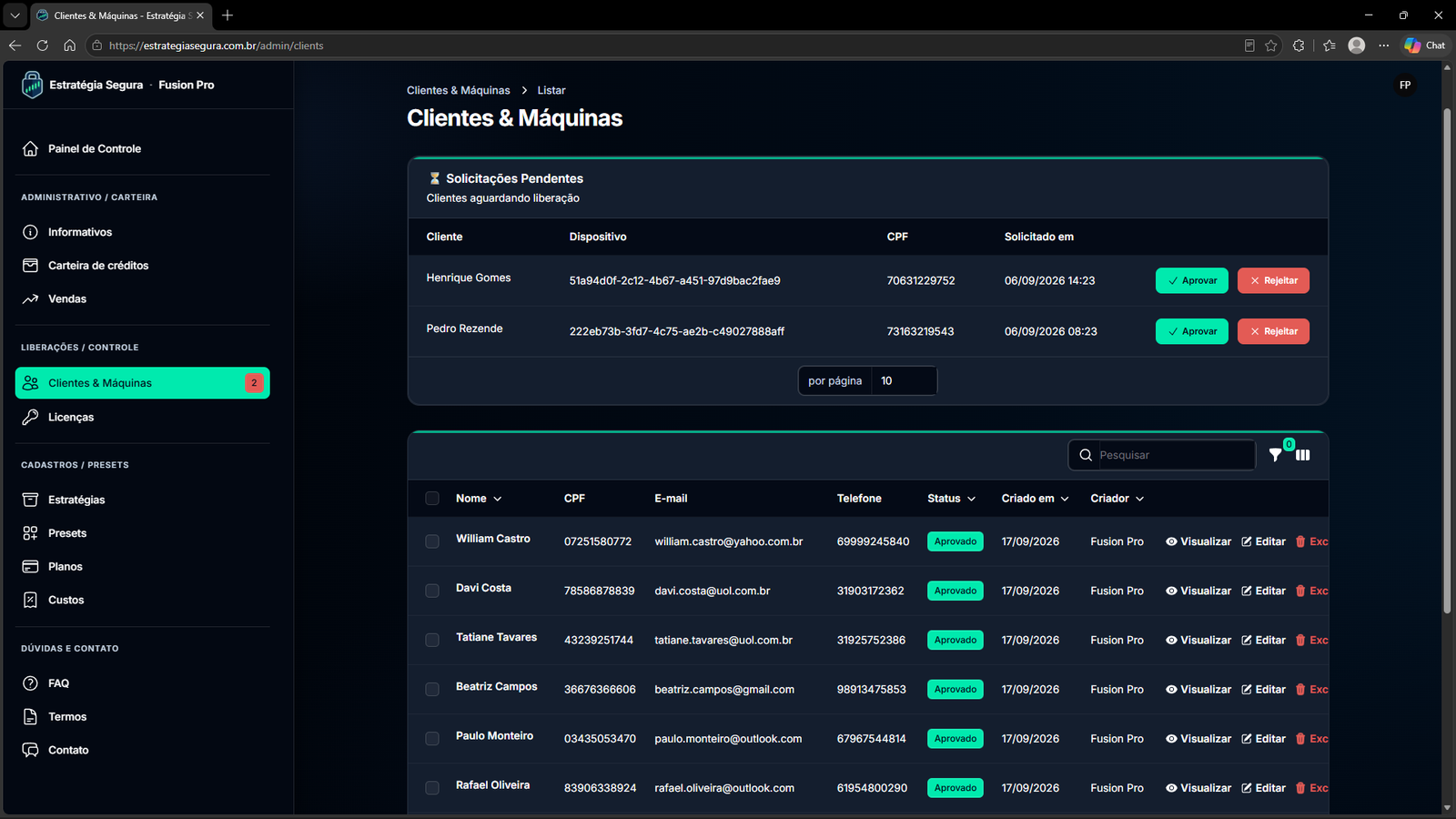Sort by the Status column dropdown
1456x819 pixels.
(952, 499)
